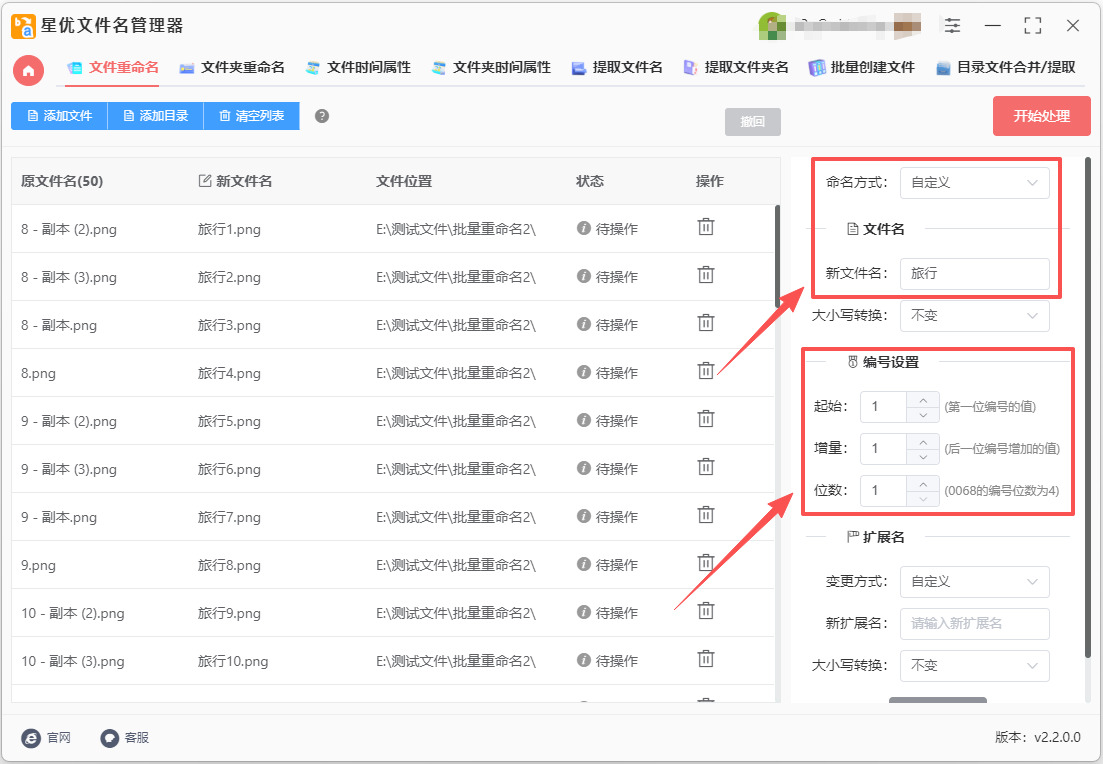The width and height of the screenshot is (1103, 764).
Task: Click the right settings panel scrollbar
Action: (x=1088, y=408)
